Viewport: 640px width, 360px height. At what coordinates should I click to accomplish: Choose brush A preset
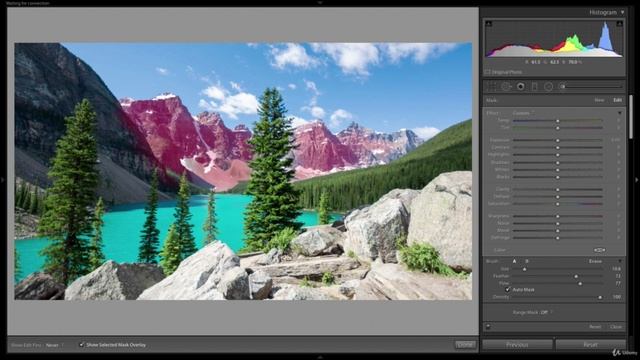(x=514, y=261)
